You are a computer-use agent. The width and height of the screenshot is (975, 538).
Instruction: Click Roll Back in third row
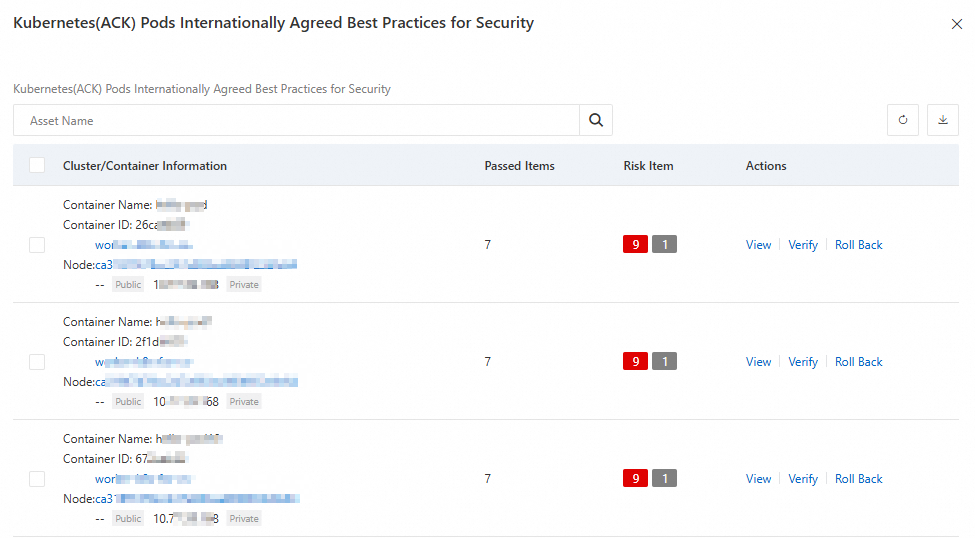click(859, 479)
